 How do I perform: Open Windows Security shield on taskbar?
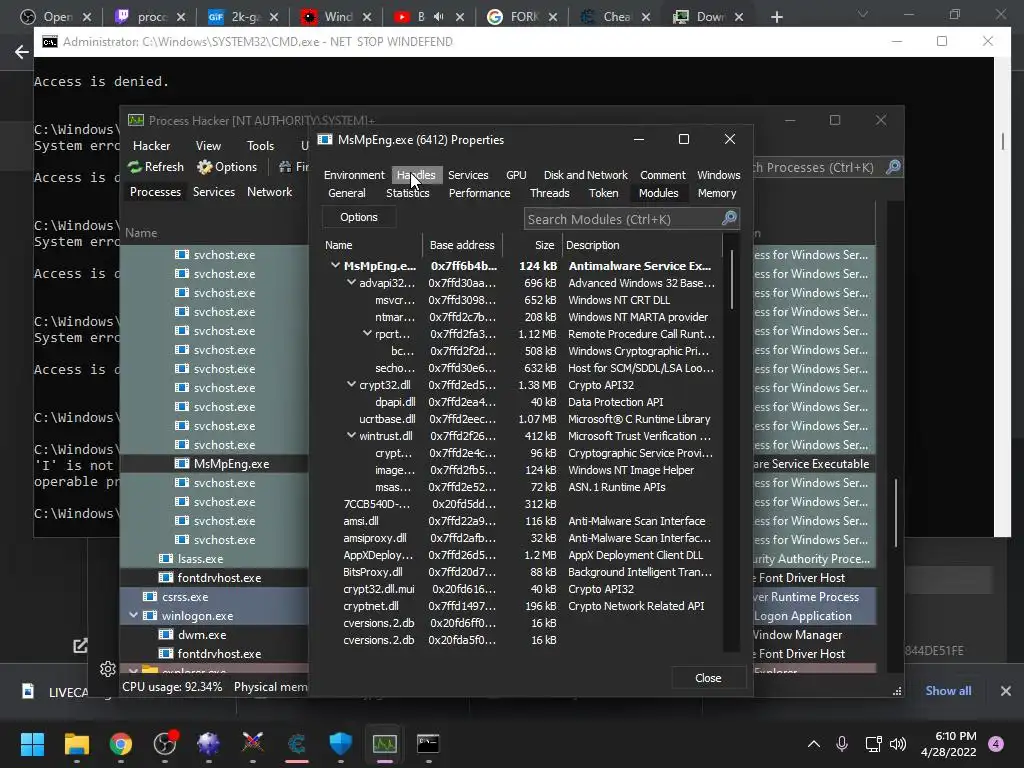340,744
